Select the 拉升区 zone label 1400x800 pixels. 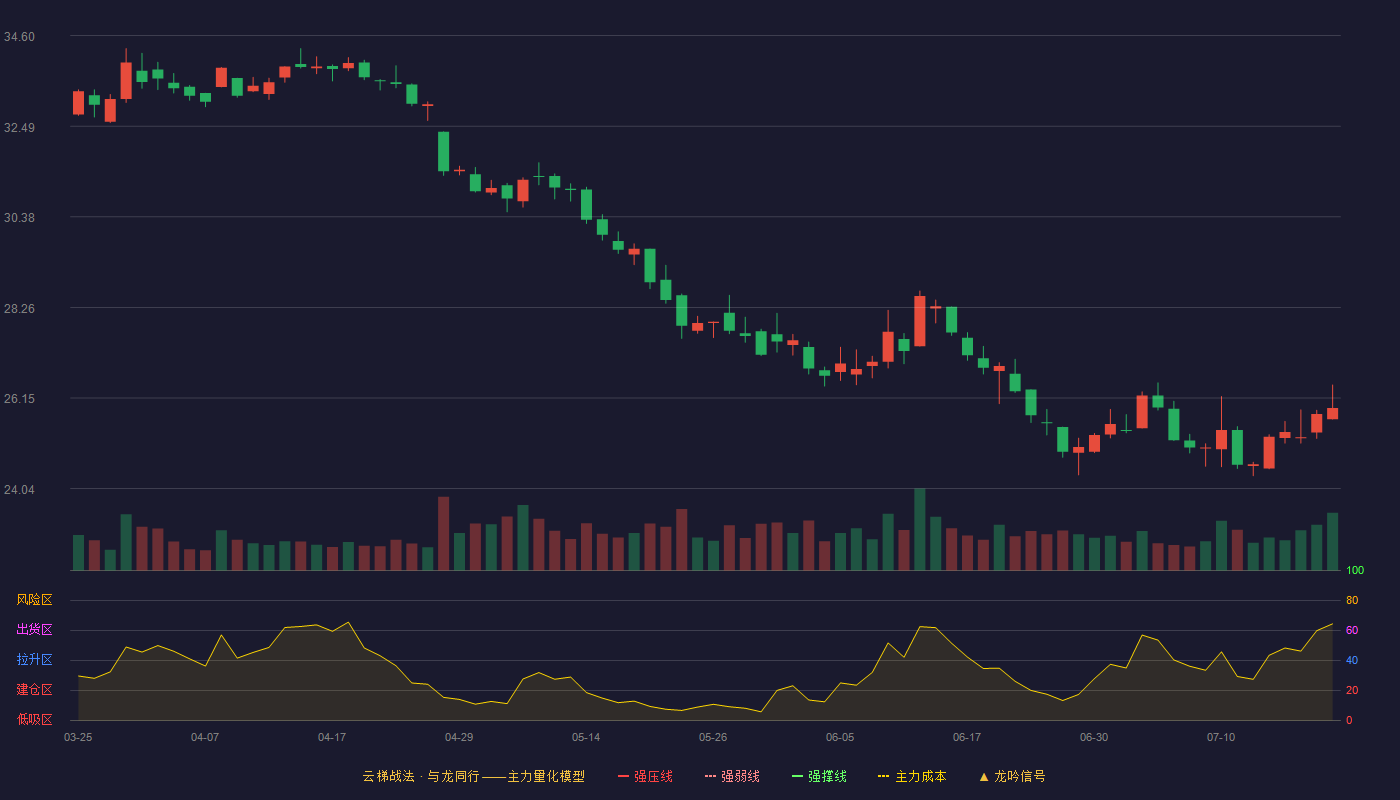34,660
